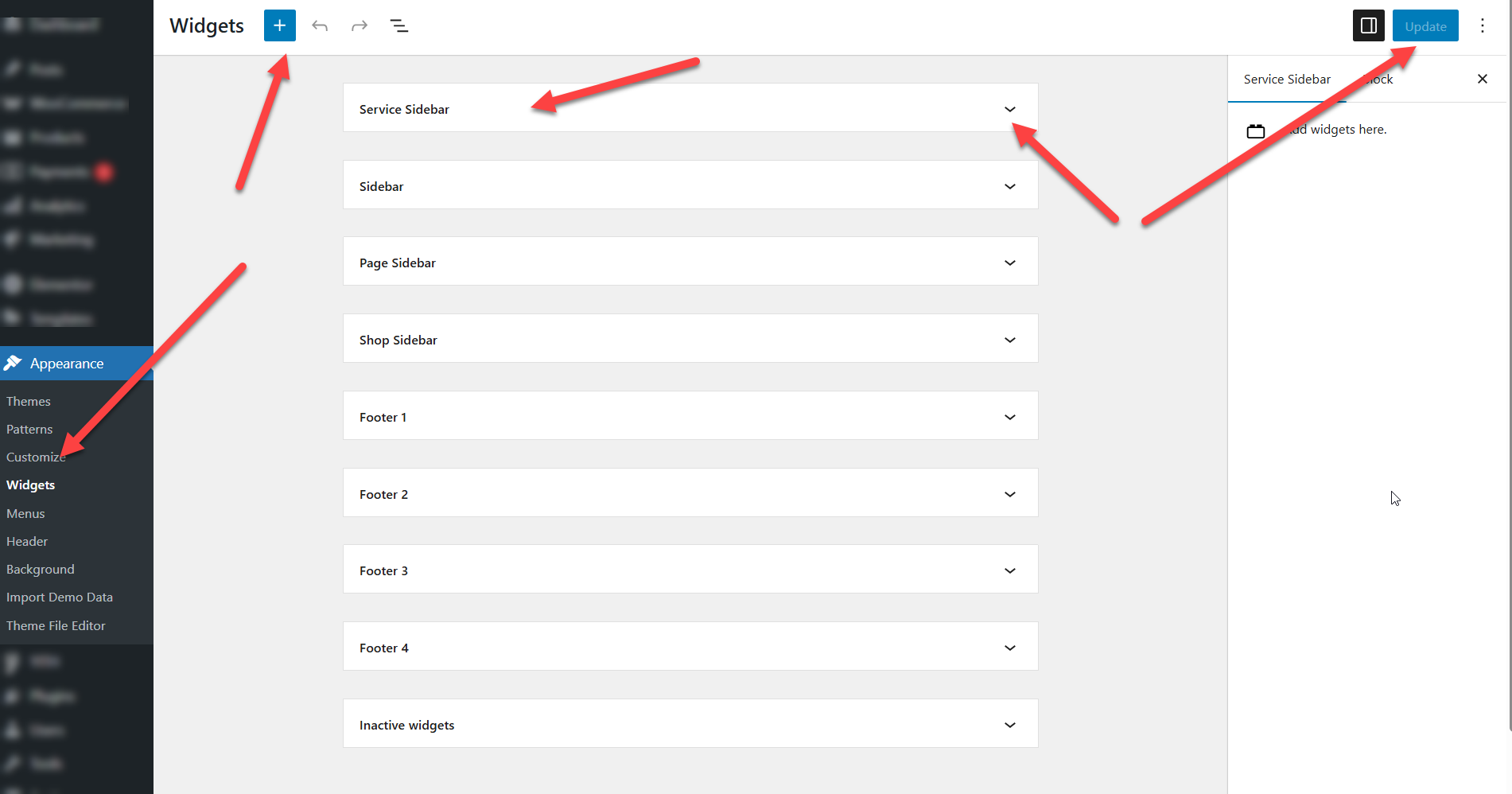The height and width of the screenshot is (794, 1512).
Task: Open the List View icon
Action: (399, 26)
